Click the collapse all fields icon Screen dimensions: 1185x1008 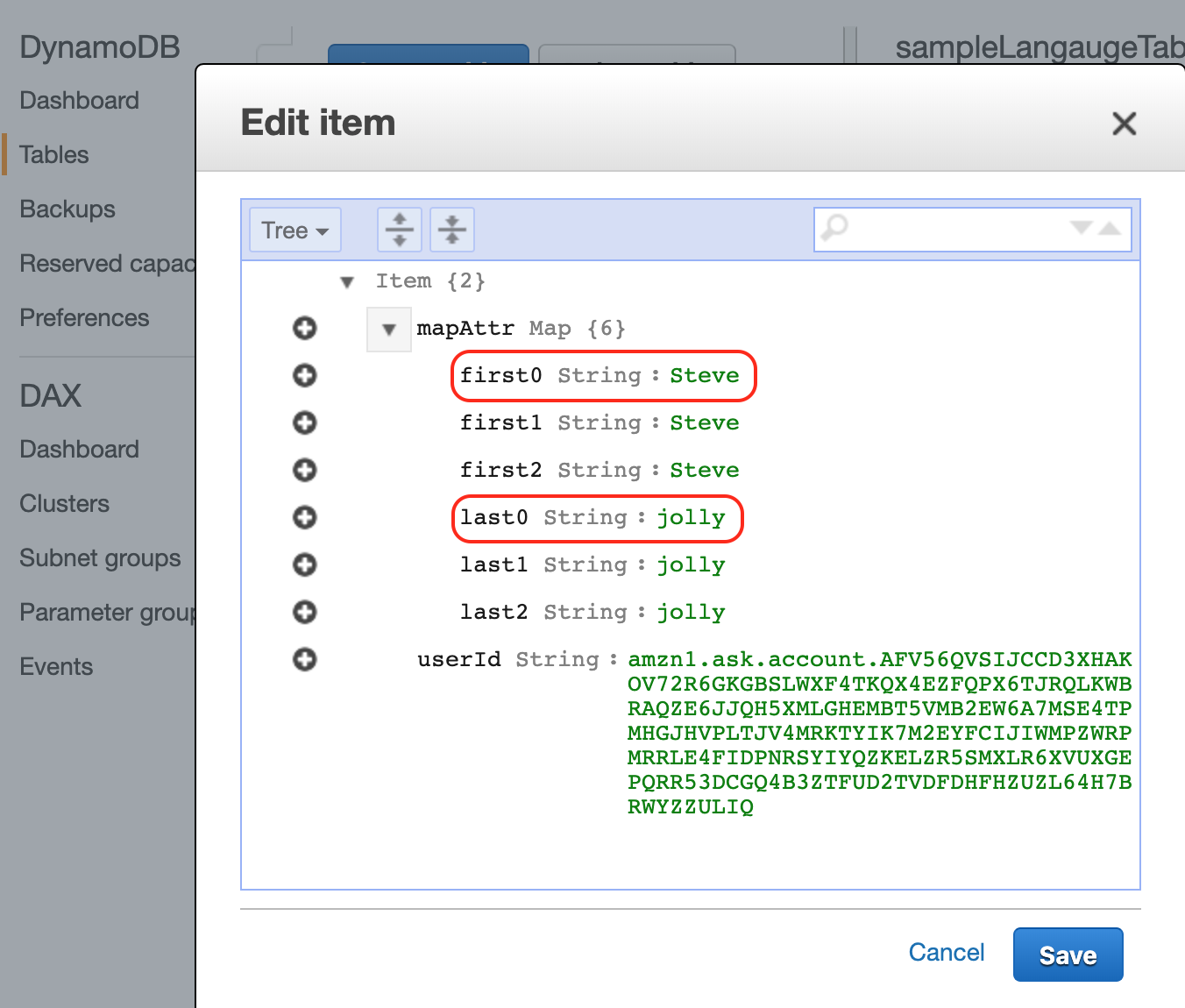452,230
